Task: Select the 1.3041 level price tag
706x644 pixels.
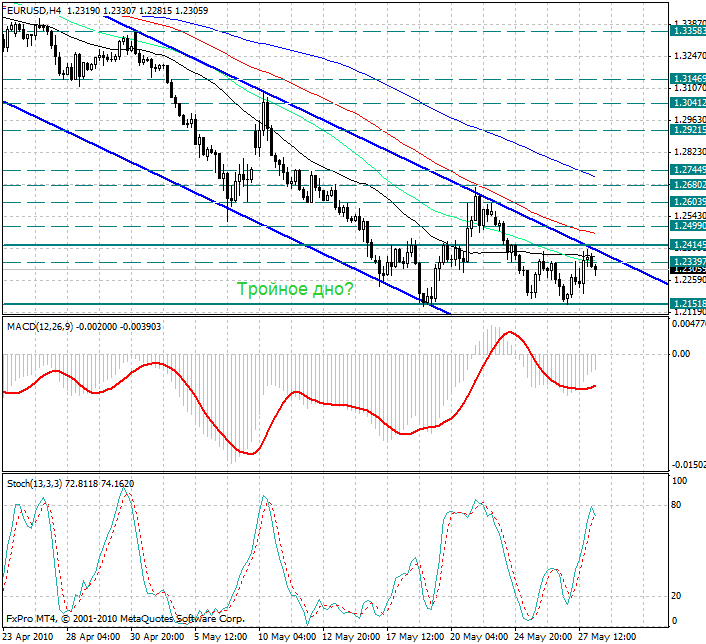Action: tap(688, 103)
